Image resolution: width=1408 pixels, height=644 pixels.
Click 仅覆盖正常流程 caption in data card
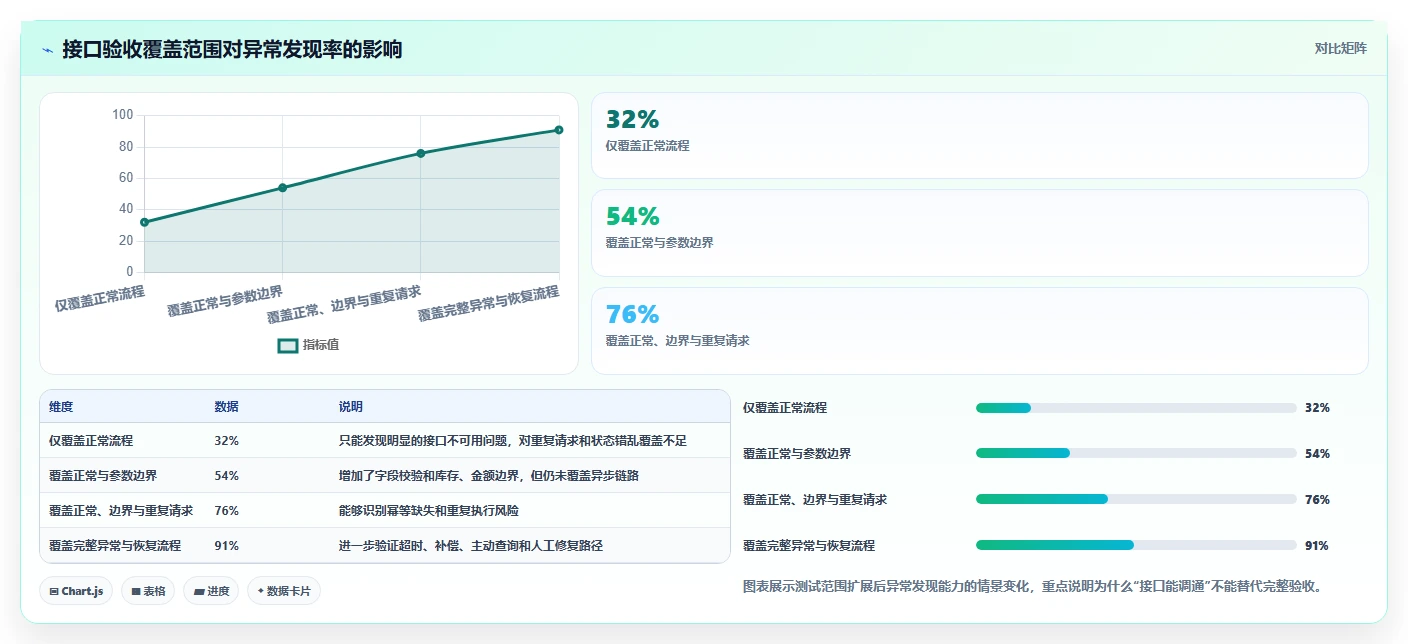click(x=647, y=145)
